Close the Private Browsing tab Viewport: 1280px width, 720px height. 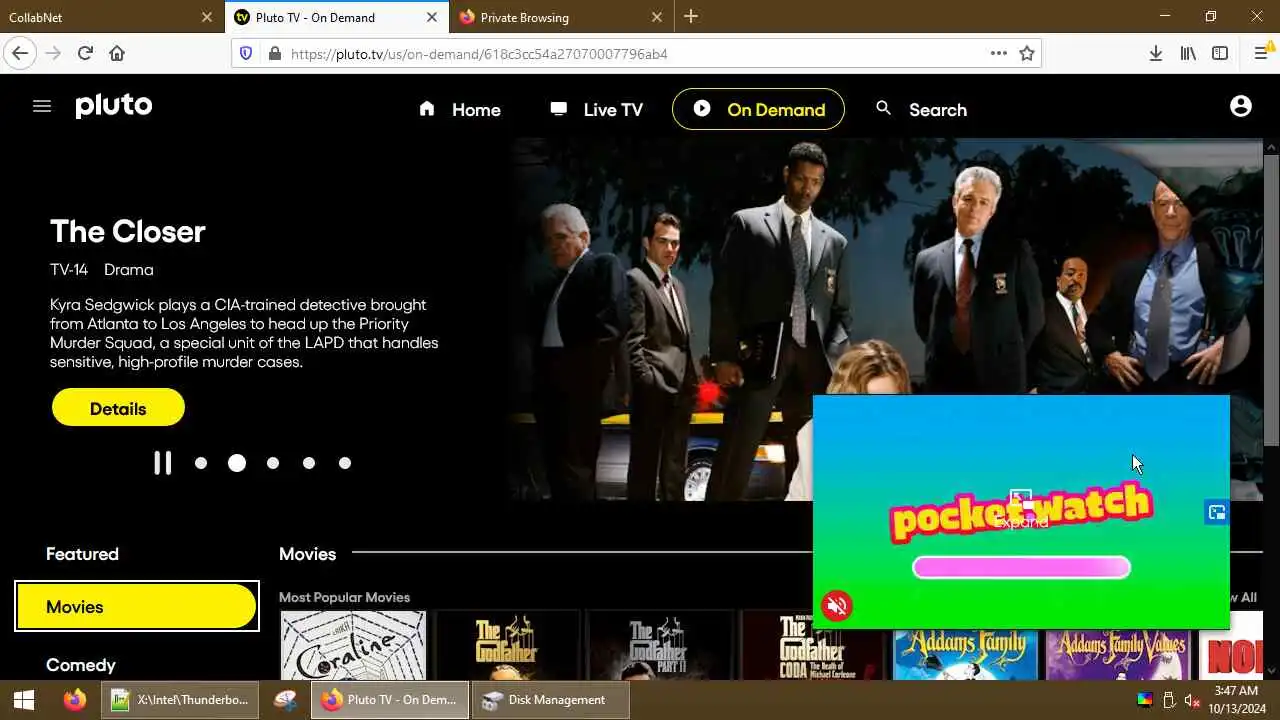(657, 17)
